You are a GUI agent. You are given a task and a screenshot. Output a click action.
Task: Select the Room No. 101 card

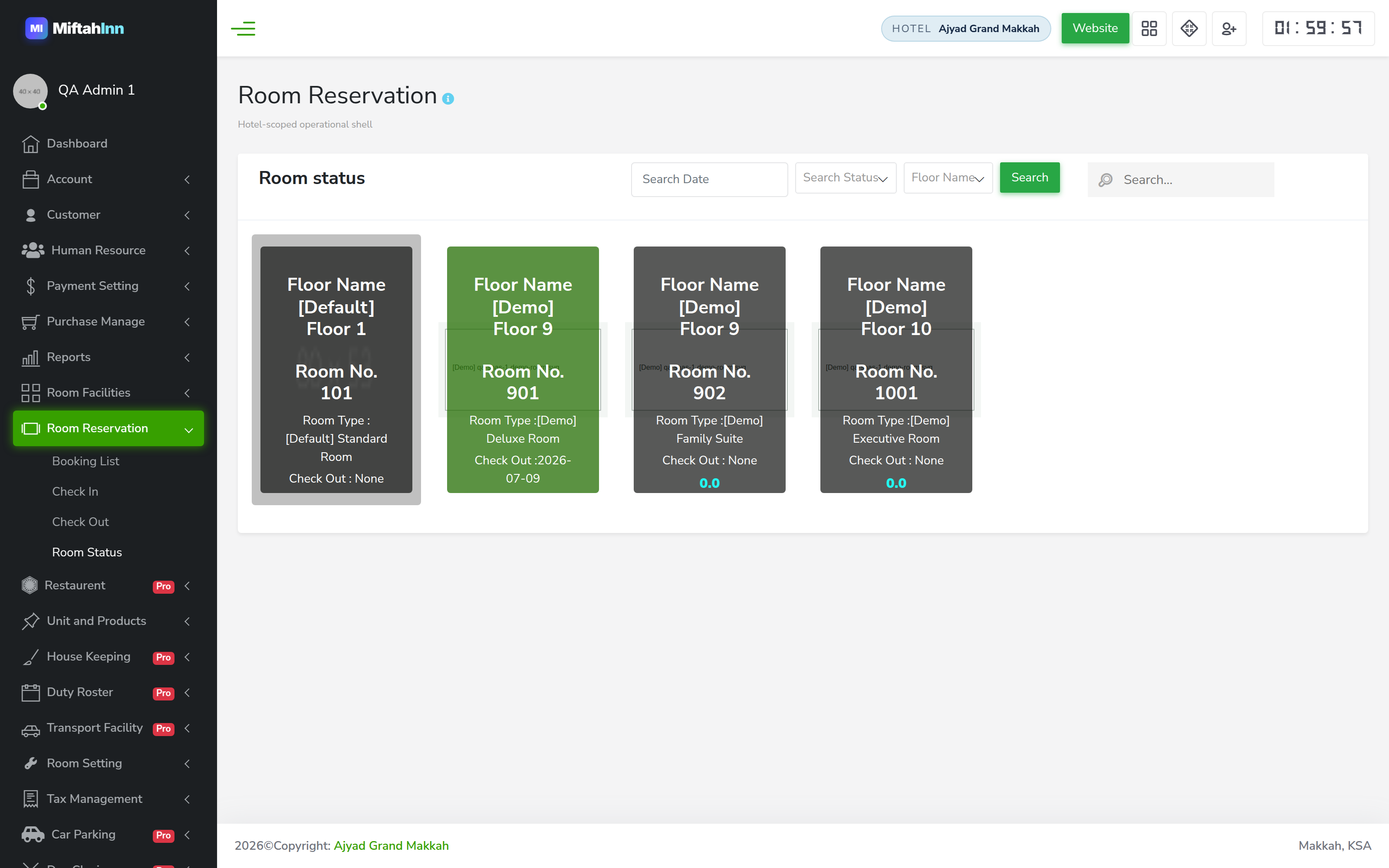[336, 370]
